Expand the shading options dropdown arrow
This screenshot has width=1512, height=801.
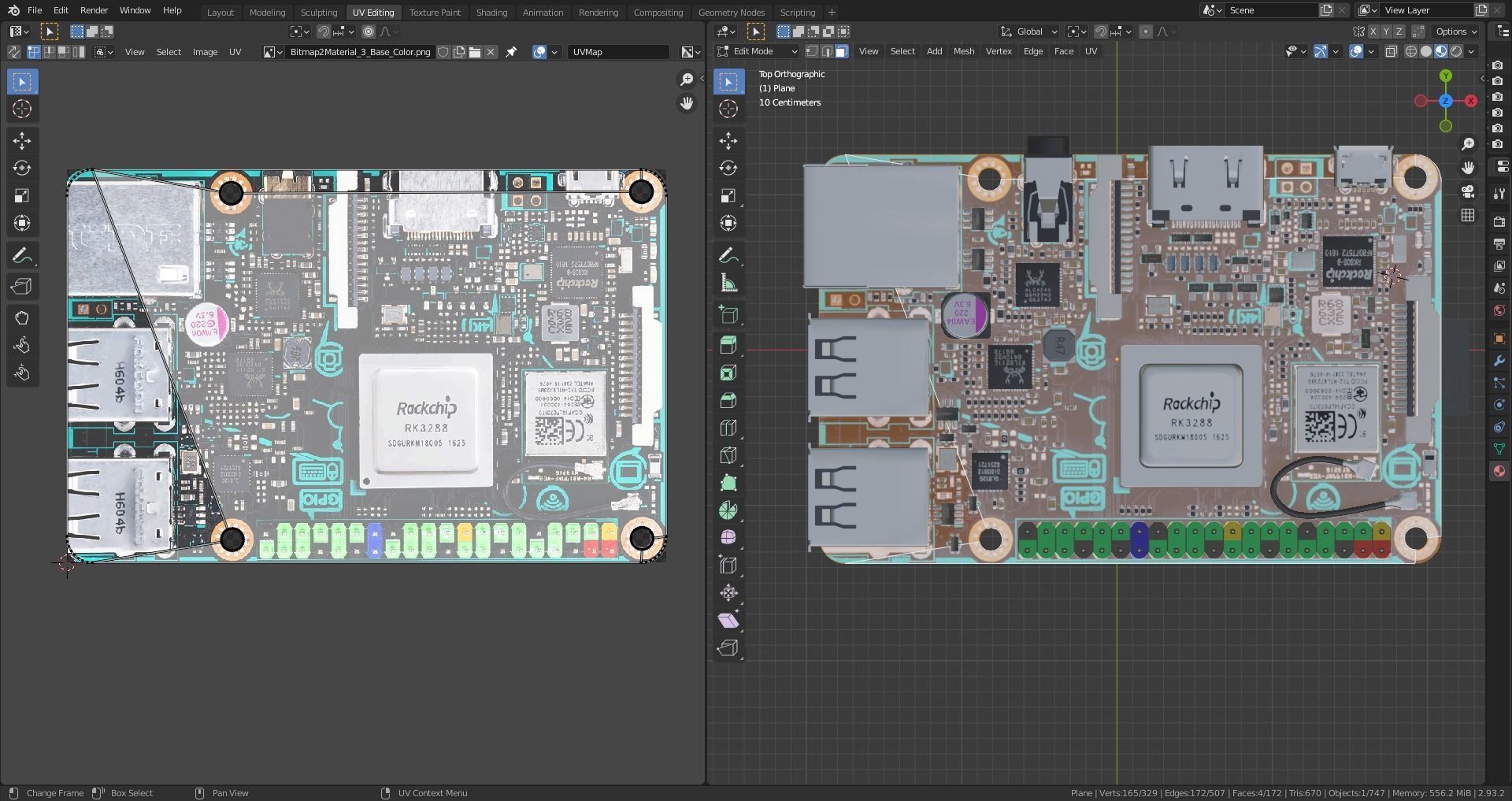(1471, 51)
